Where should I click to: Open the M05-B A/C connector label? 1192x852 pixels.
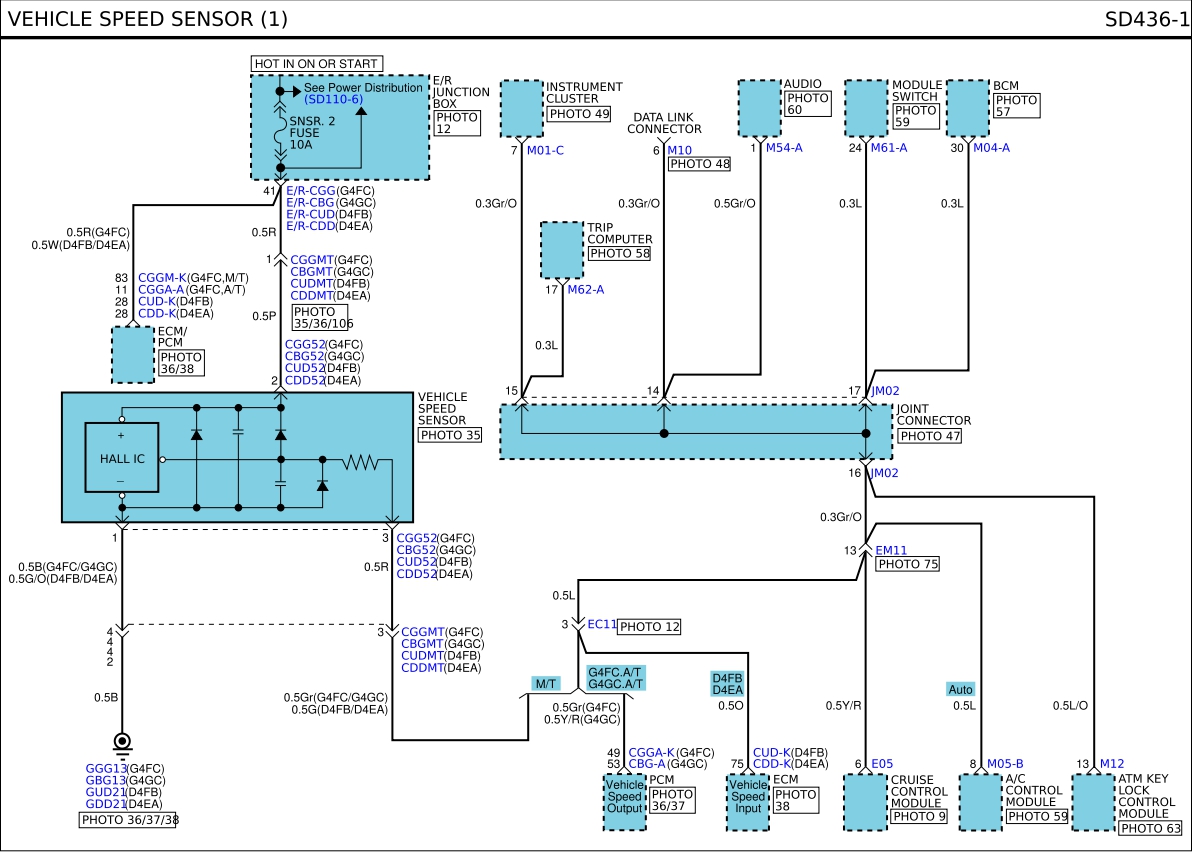1005,764
